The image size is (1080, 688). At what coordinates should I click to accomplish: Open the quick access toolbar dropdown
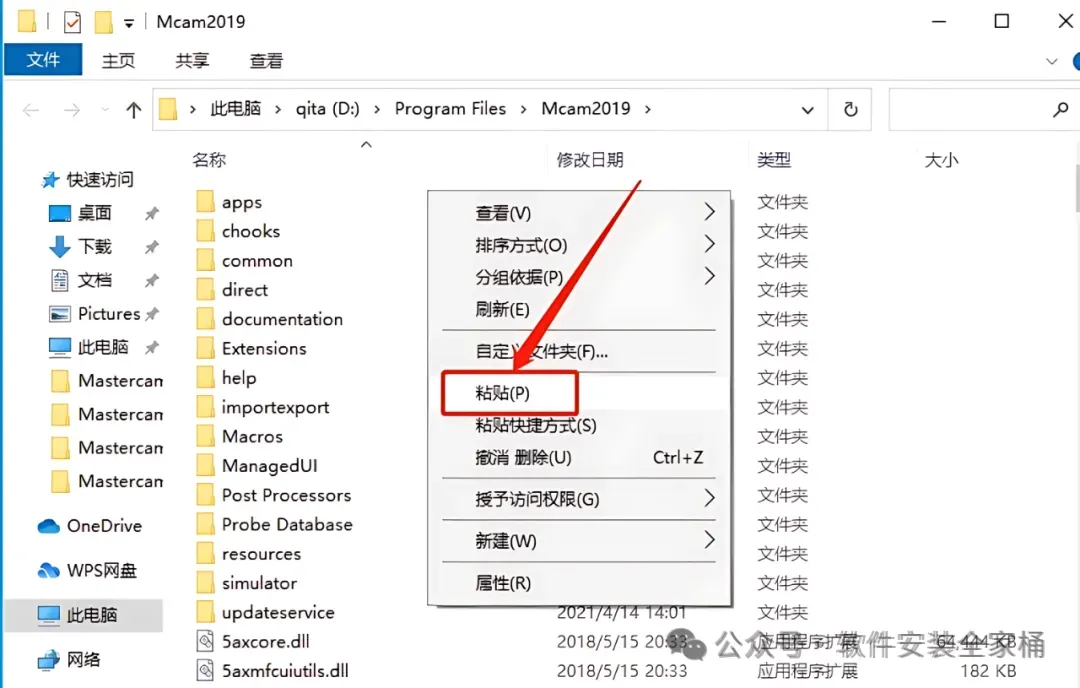coord(129,23)
